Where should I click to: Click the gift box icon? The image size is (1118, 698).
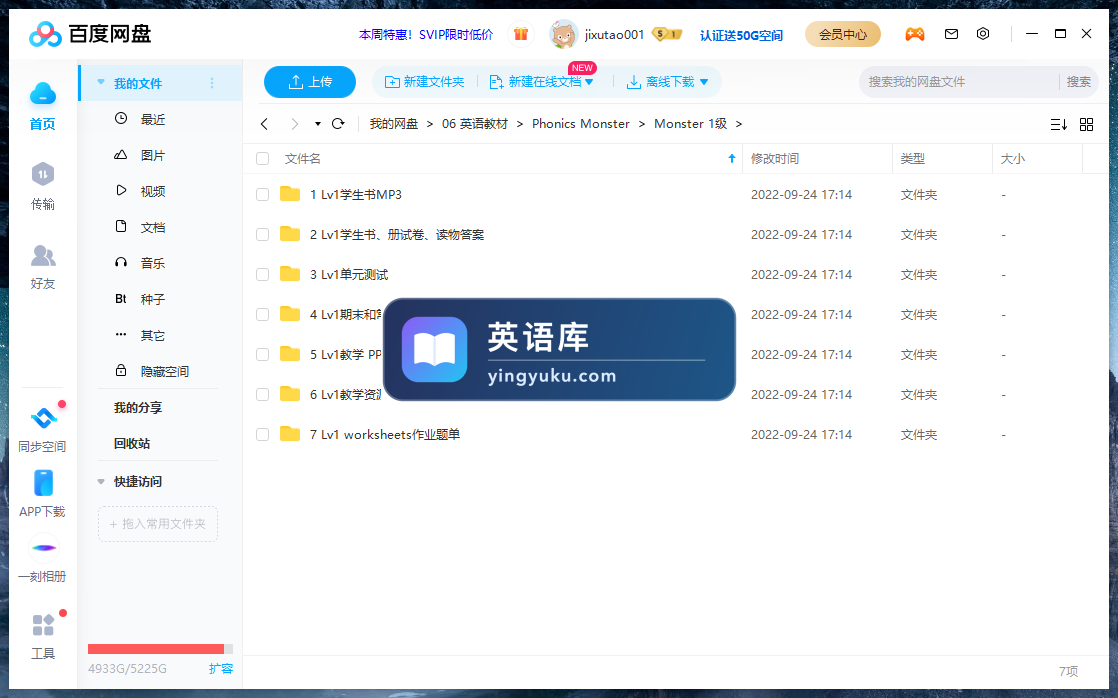(x=521, y=34)
